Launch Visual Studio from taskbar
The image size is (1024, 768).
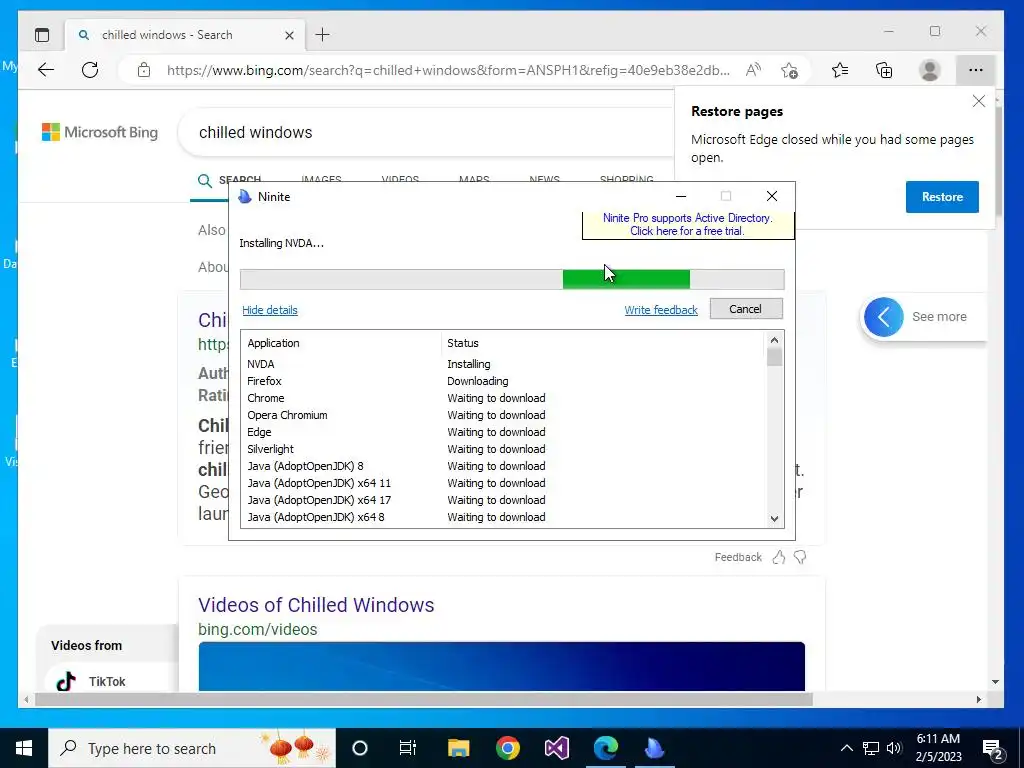pos(556,748)
